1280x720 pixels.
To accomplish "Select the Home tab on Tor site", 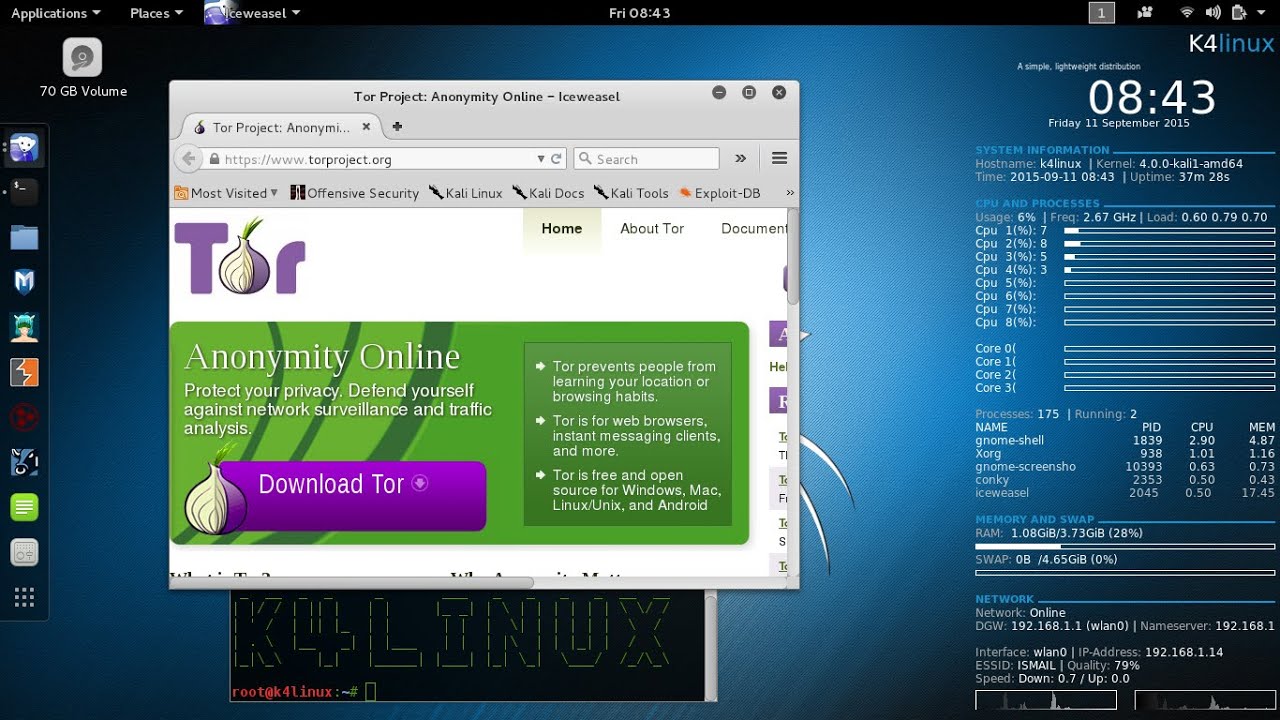I will pyautogui.click(x=562, y=228).
